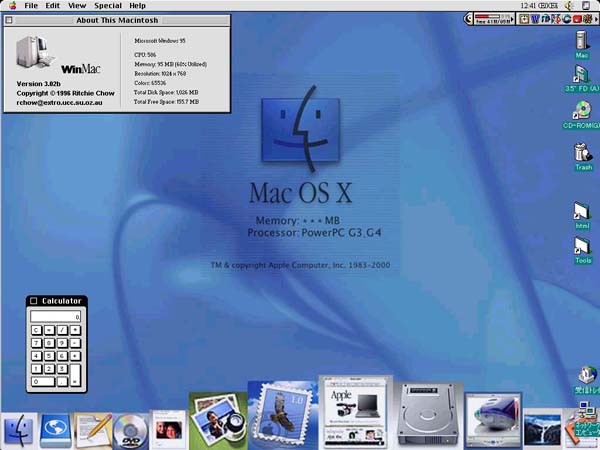Click the Finder face icon in dock
This screenshot has width=600, height=450.
[x=18, y=430]
